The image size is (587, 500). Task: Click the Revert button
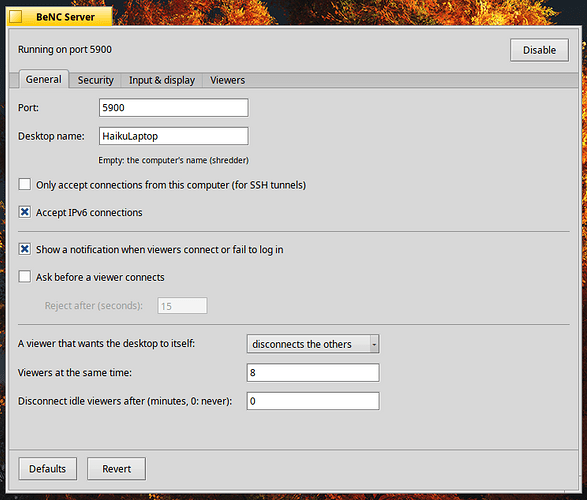116,469
